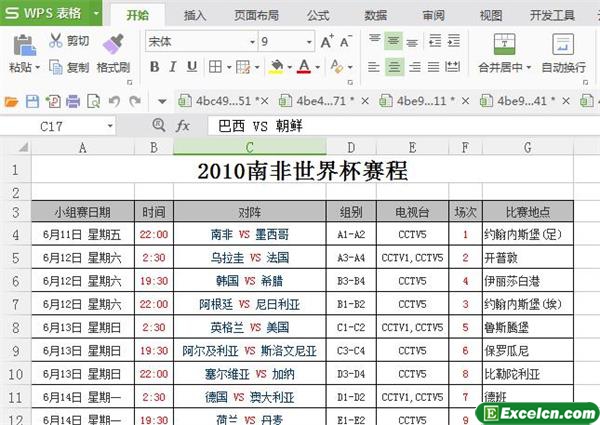Image resolution: width=600 pixels, height=425 pixels.
Task: Open clear formatting dropdown arrow
Action: (x=350, y=67)
